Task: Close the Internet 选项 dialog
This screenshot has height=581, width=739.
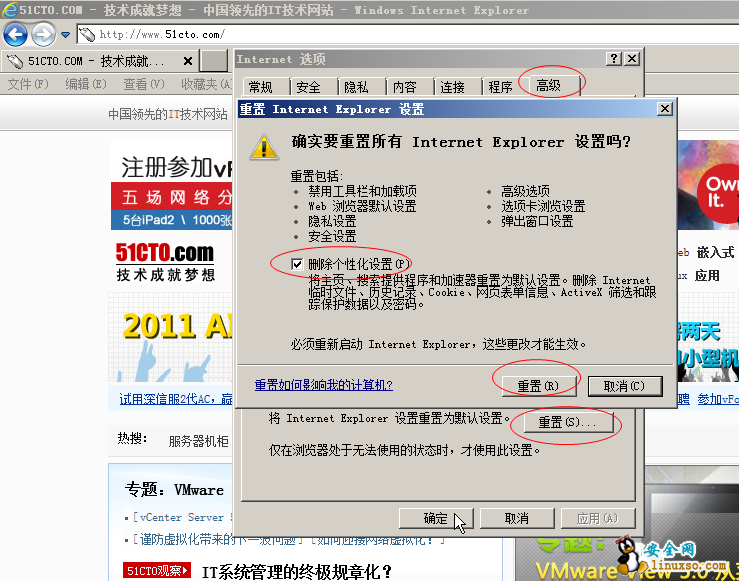Action: click(x=632, y=59)
